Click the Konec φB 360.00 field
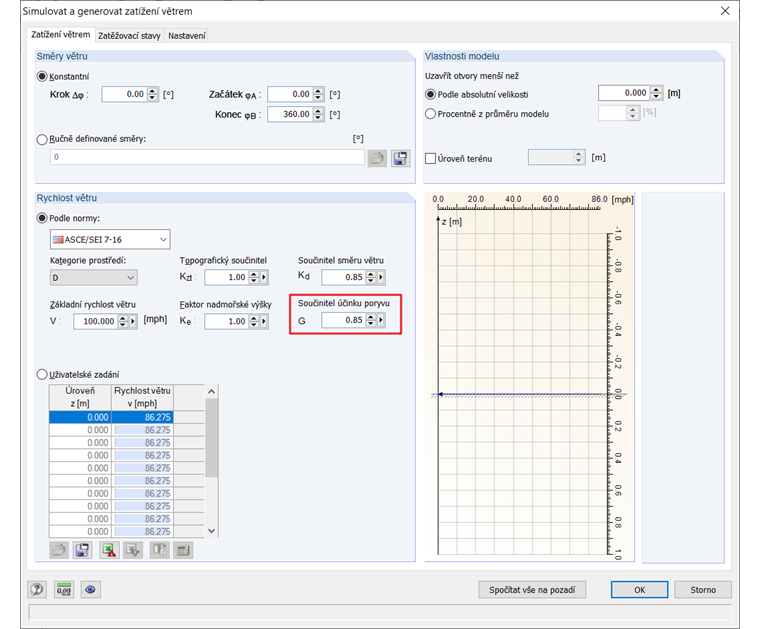760x629 pixels. [x=290, y=114]
